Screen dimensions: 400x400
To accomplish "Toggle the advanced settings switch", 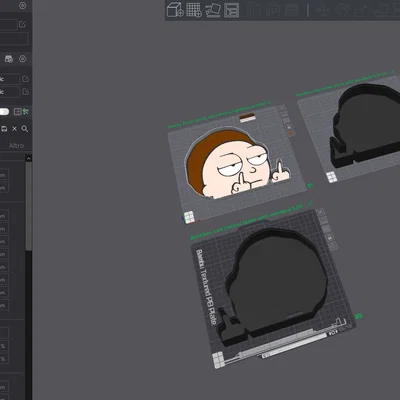I will point(4,112).
